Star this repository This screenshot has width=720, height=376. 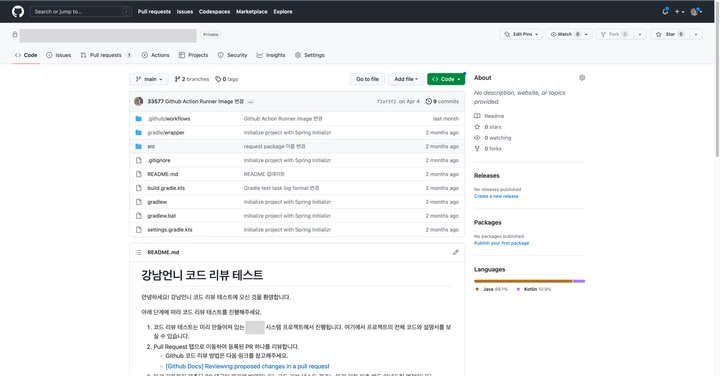coord(669,34)
